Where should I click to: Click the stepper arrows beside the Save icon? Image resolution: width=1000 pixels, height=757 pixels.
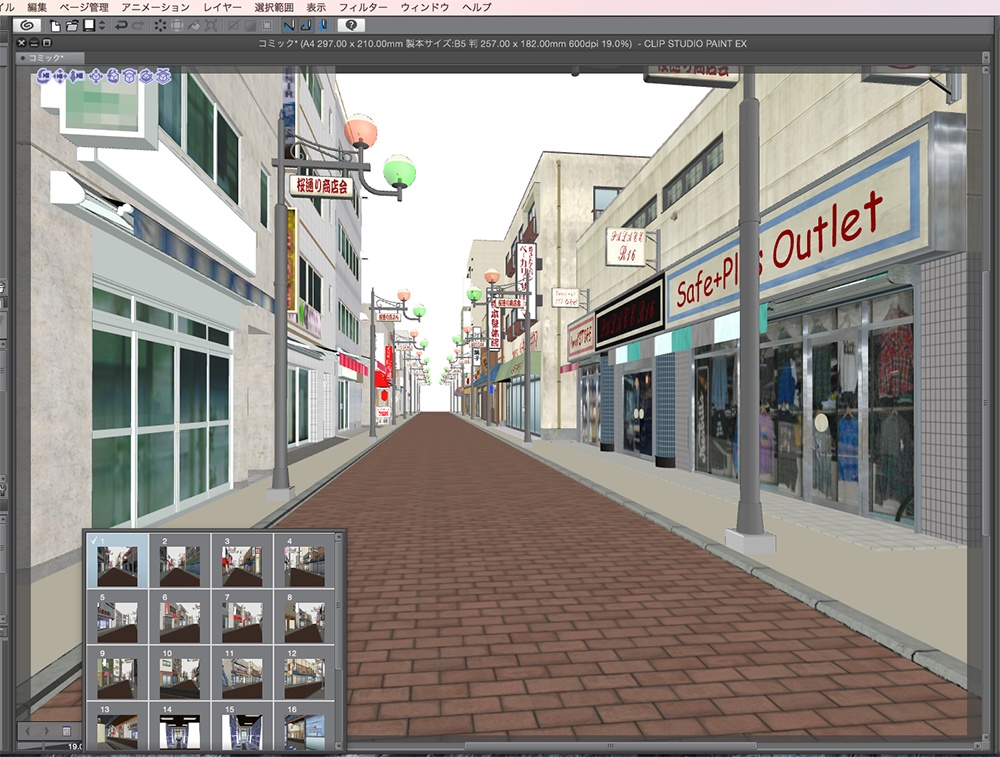(x=101, y=27)
